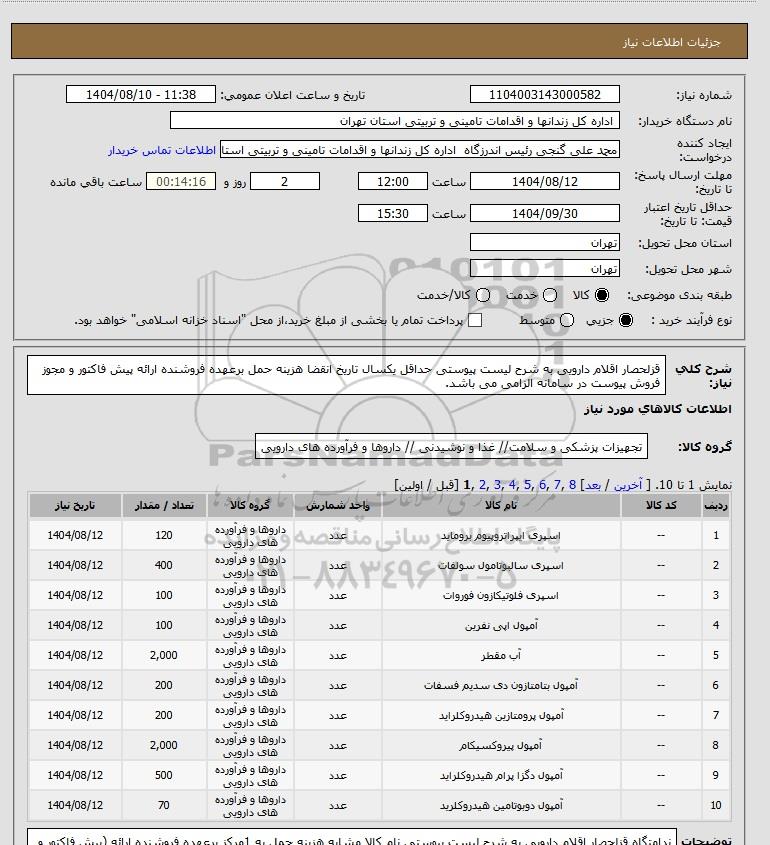Viewport: 770px width, 845px height.
Task: Click quantity 70 in row 10
Action: tap(164, 805)
